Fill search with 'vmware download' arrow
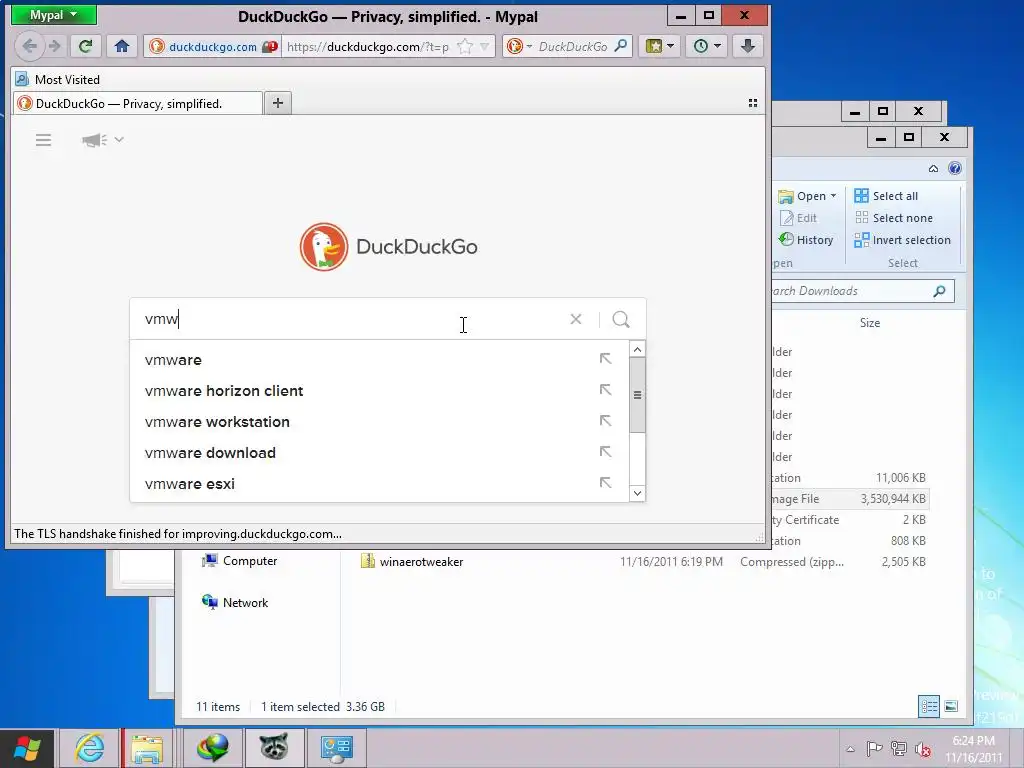This screenshot has height=768, width=1024. tap(605, 452)
